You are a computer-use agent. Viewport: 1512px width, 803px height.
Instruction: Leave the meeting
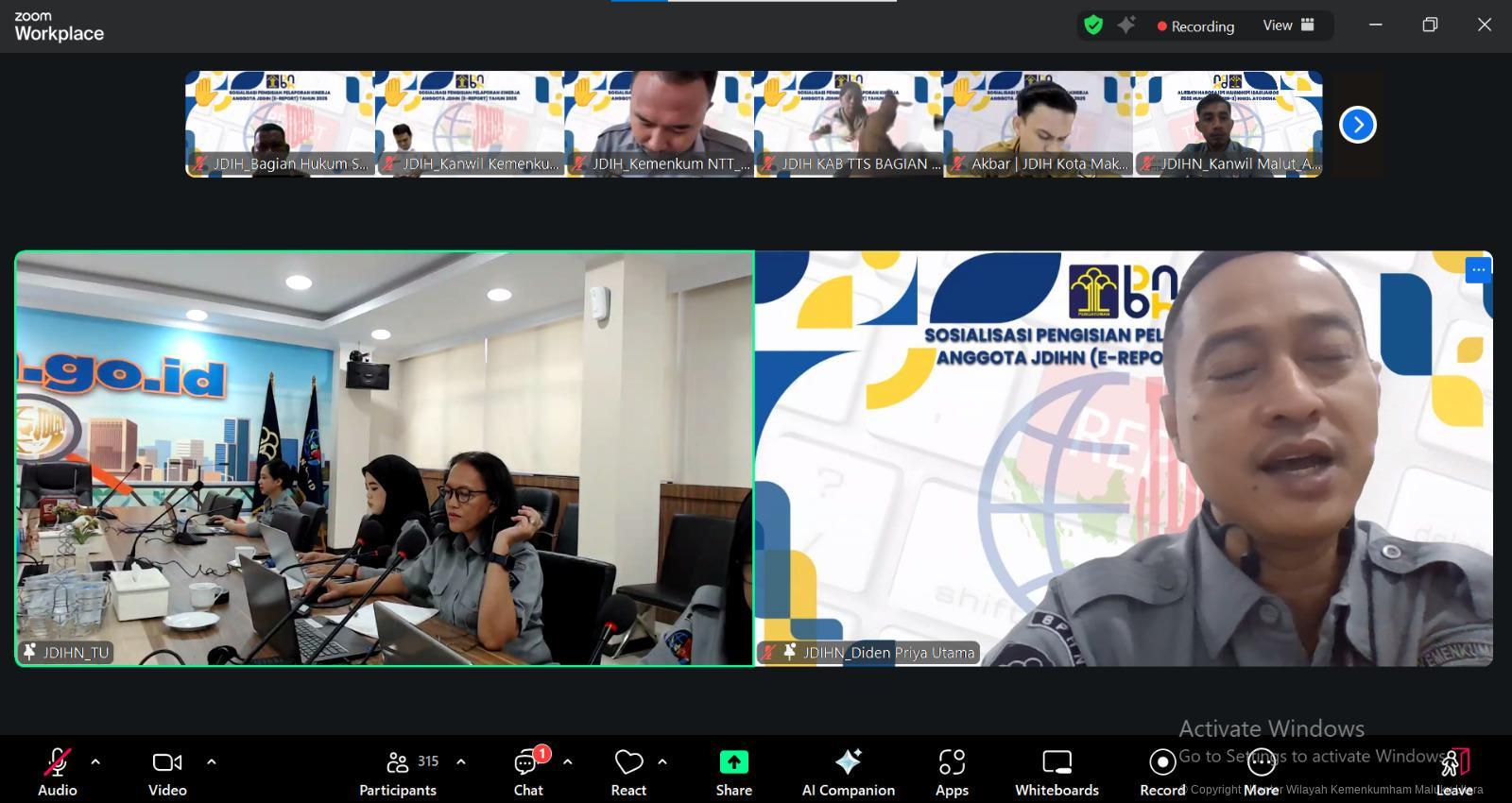pyautogui.click(x=1454, y=771)
